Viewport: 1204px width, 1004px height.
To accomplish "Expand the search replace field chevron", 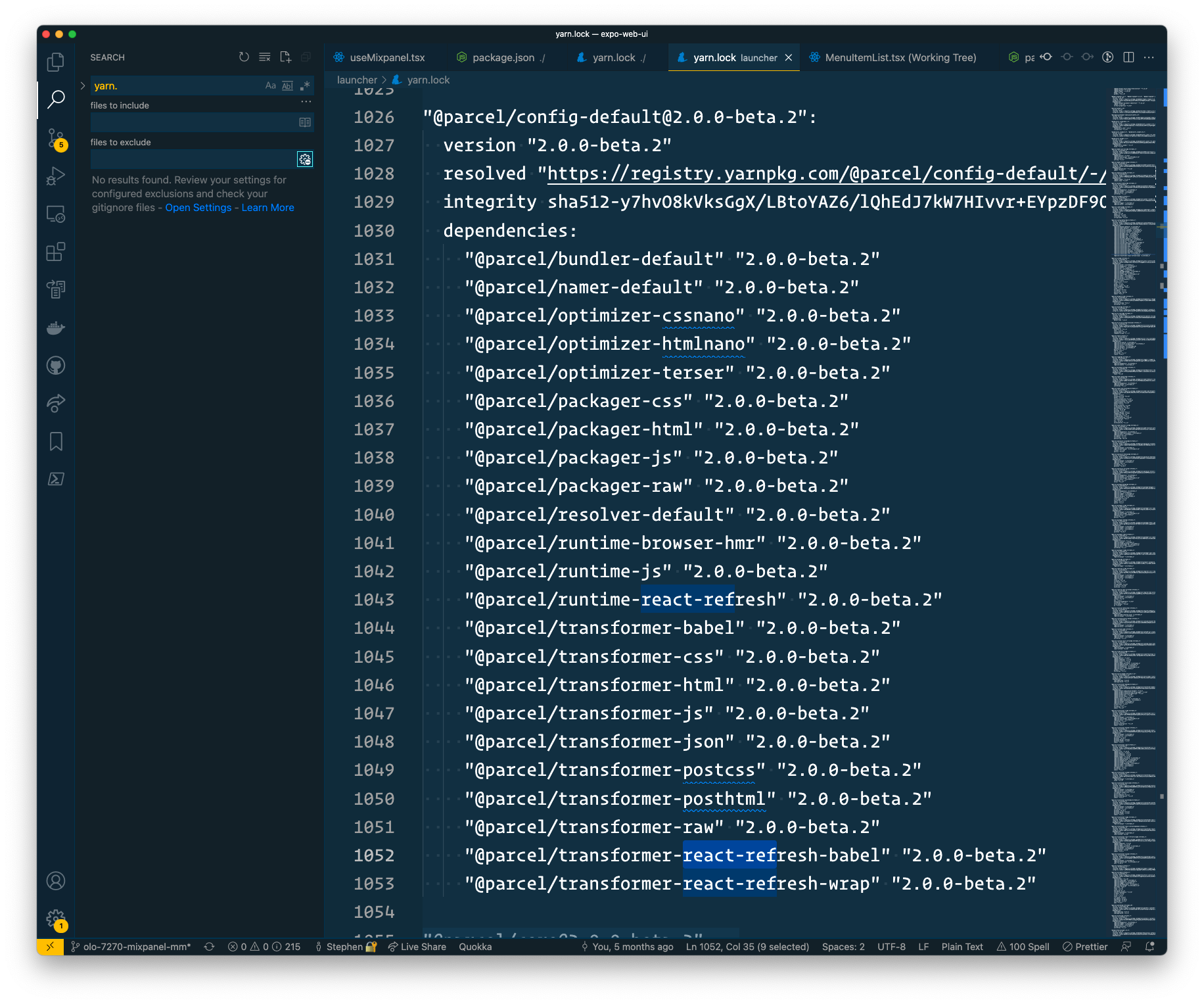I will (x=83, y=85).
